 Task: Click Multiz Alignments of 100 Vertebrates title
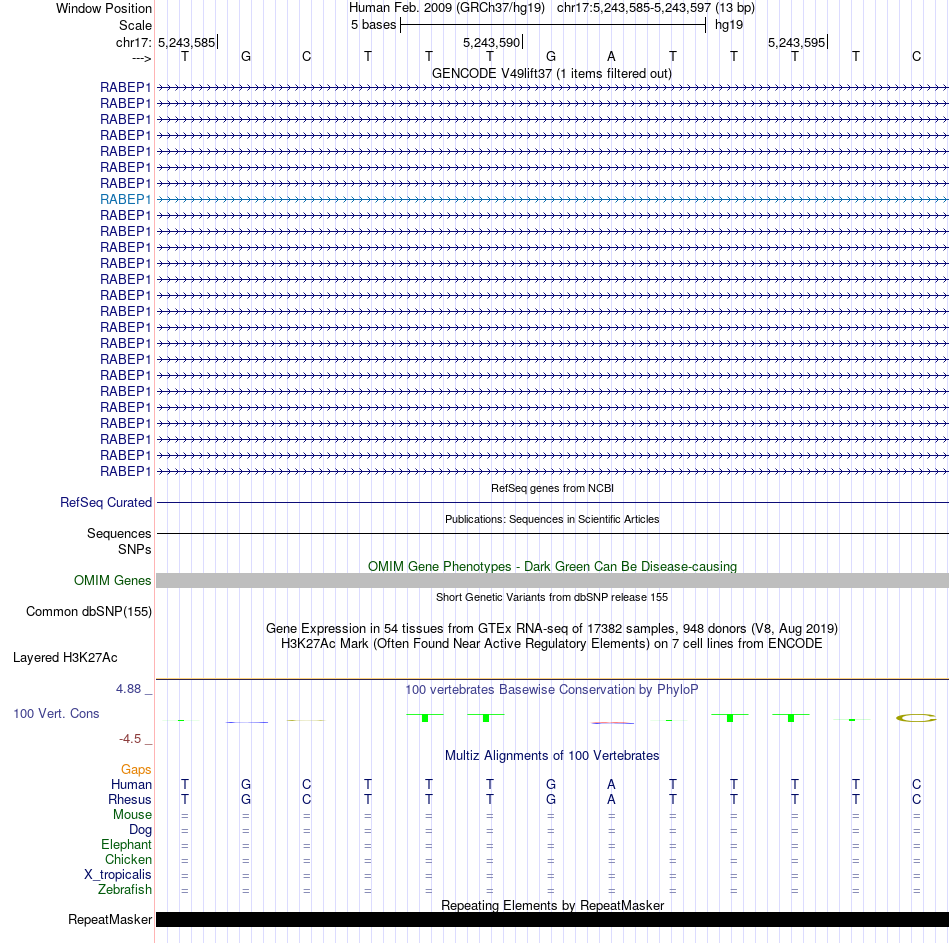point(552,756)
